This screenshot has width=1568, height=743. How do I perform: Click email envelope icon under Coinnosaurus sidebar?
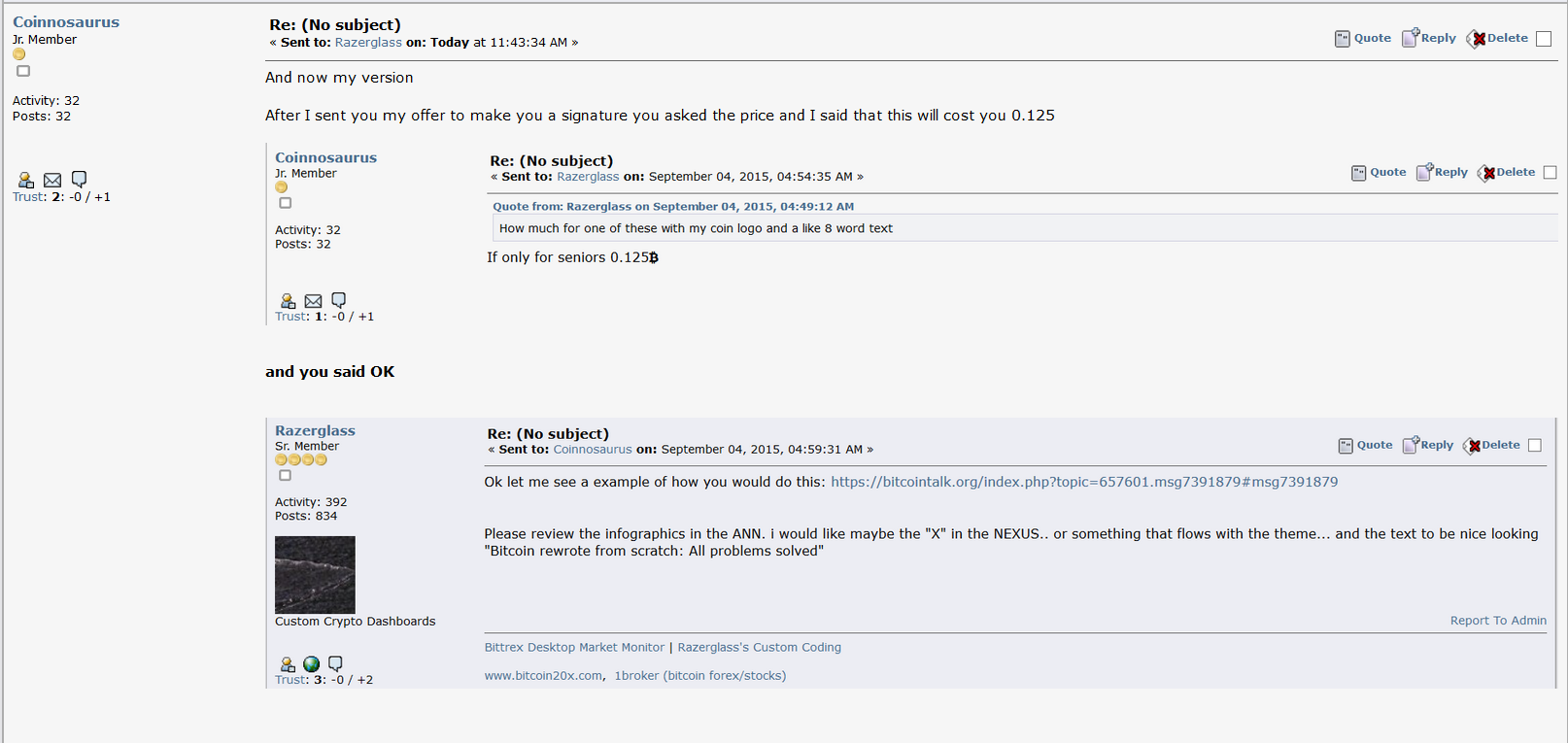52,180
